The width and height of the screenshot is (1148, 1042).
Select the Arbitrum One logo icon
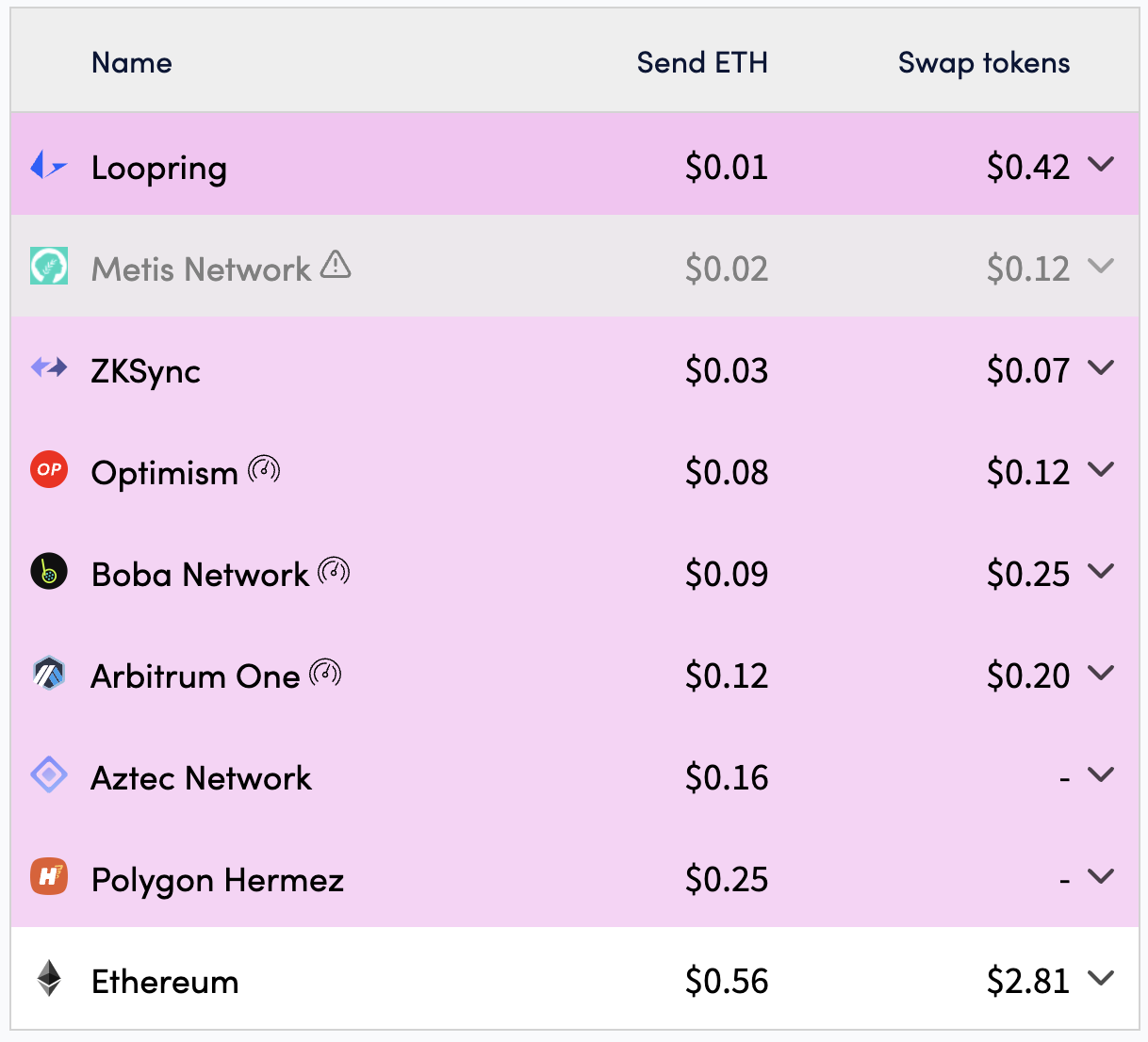pos(48,673)
